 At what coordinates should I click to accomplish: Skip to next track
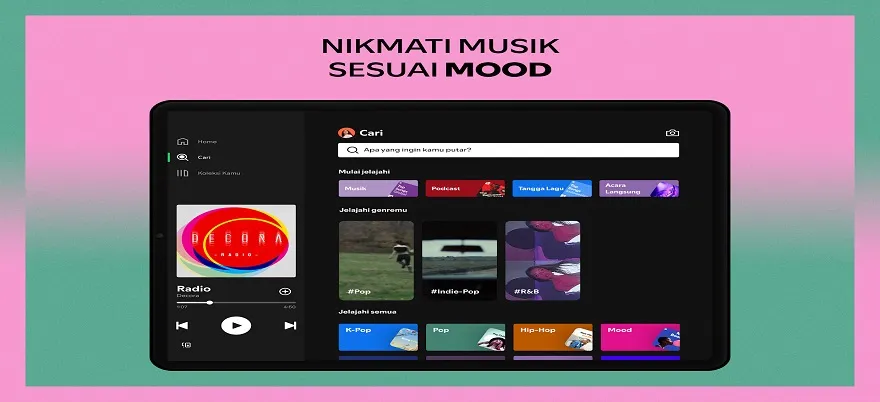pos(290,326)
